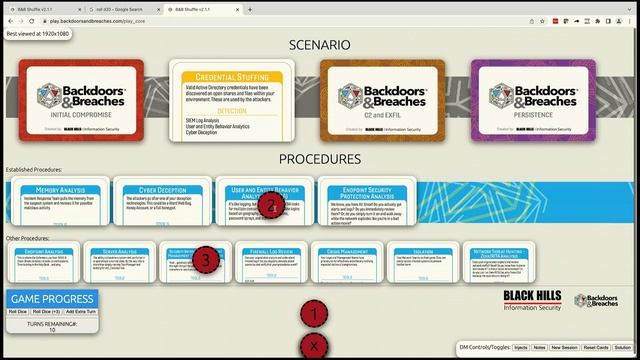Click the Black Hills Information Security logo
The width and height of the screenshot is (640, 360).
[532, 300]
